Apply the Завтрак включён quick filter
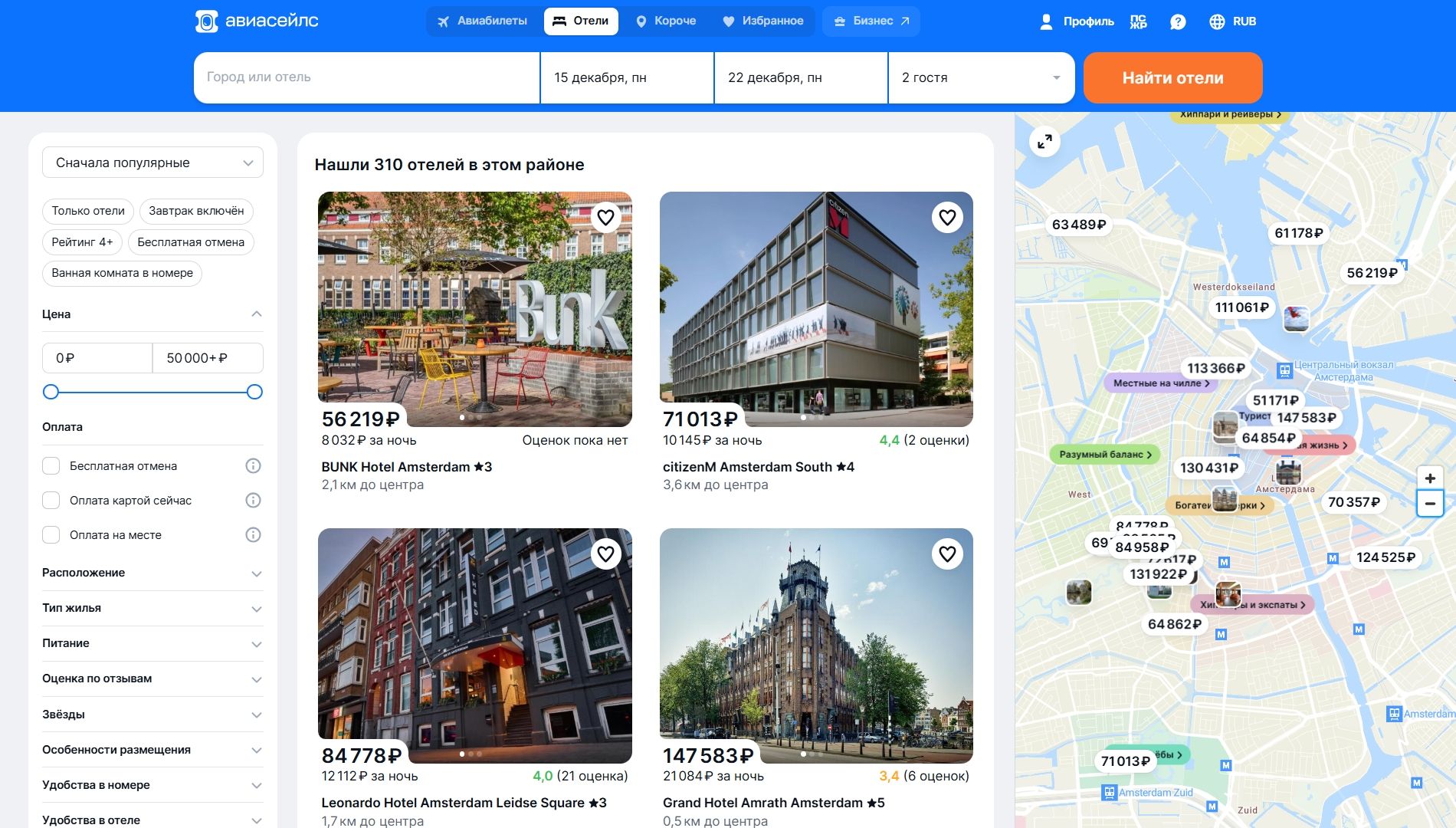This screenshot has width=1456, height=828. 196,211
